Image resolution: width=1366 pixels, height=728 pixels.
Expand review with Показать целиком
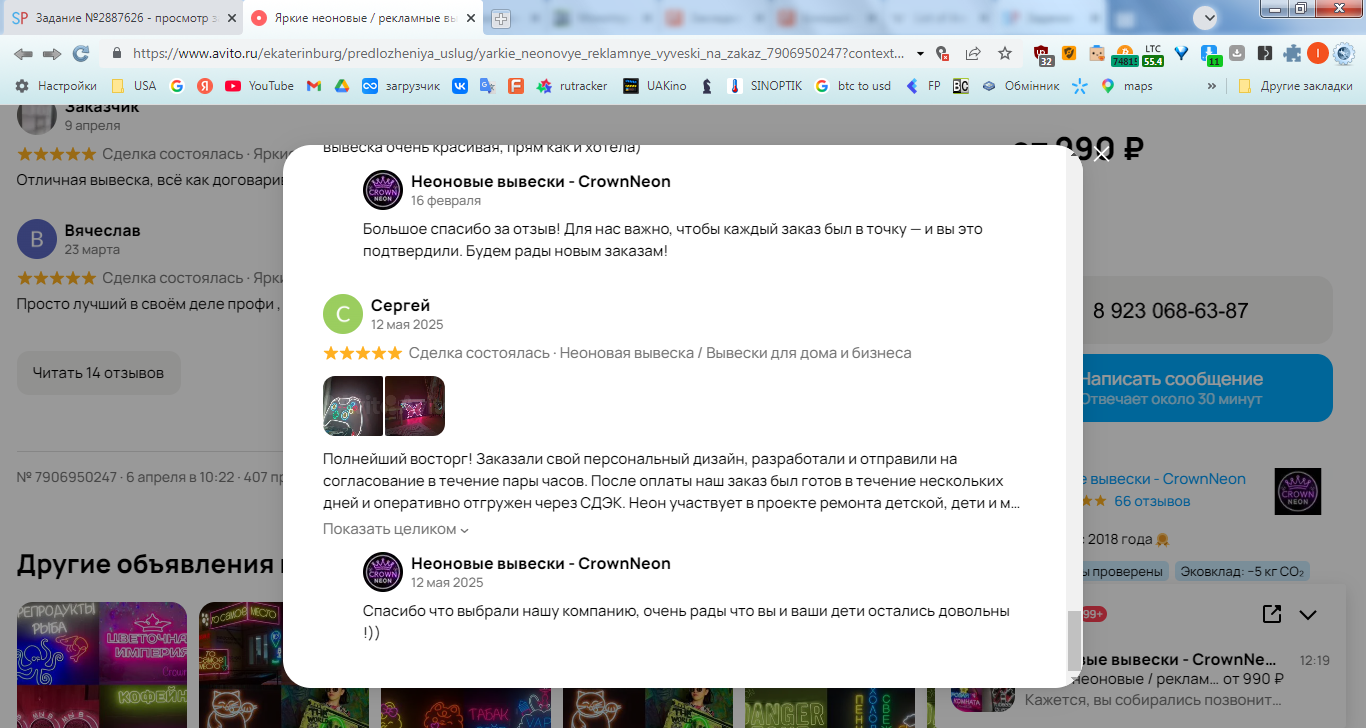396,529
